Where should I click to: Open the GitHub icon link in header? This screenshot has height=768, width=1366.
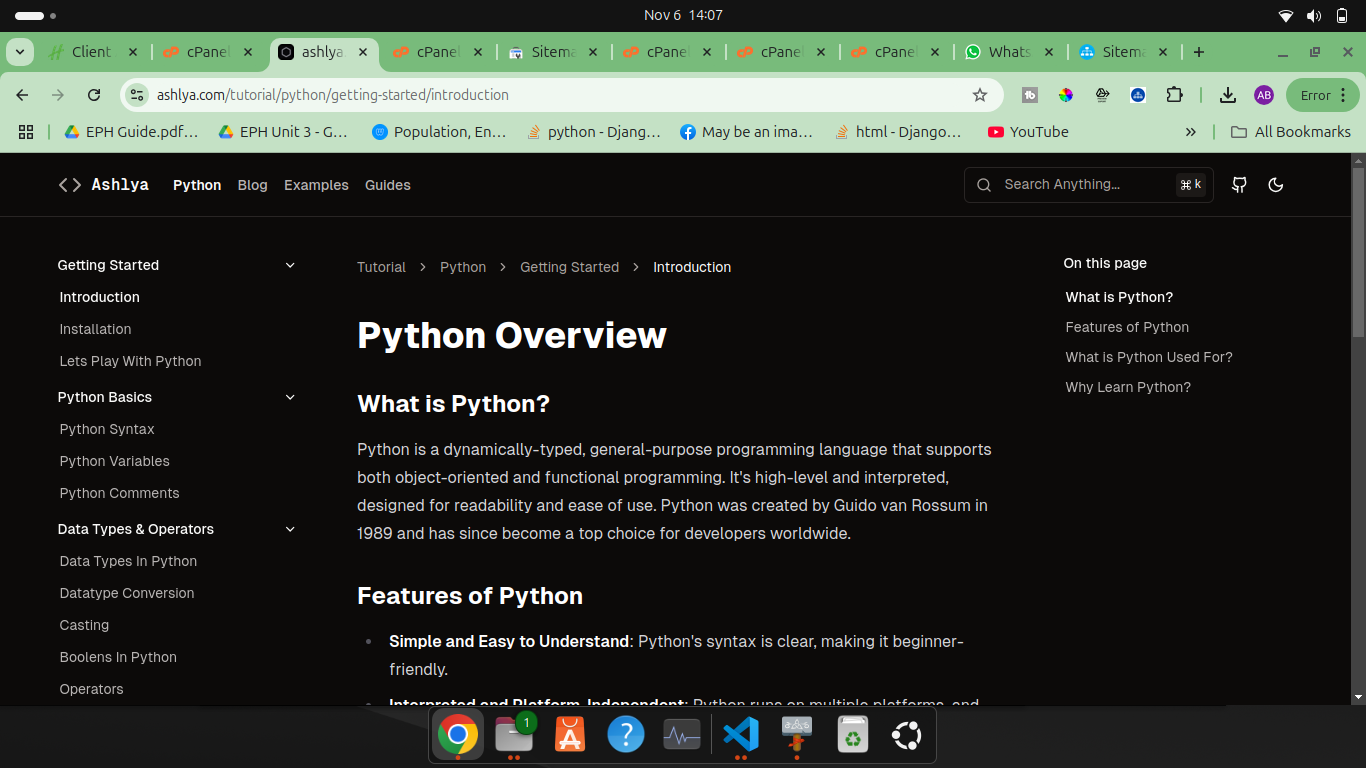pyautogui.click(x=1239, y=185)
